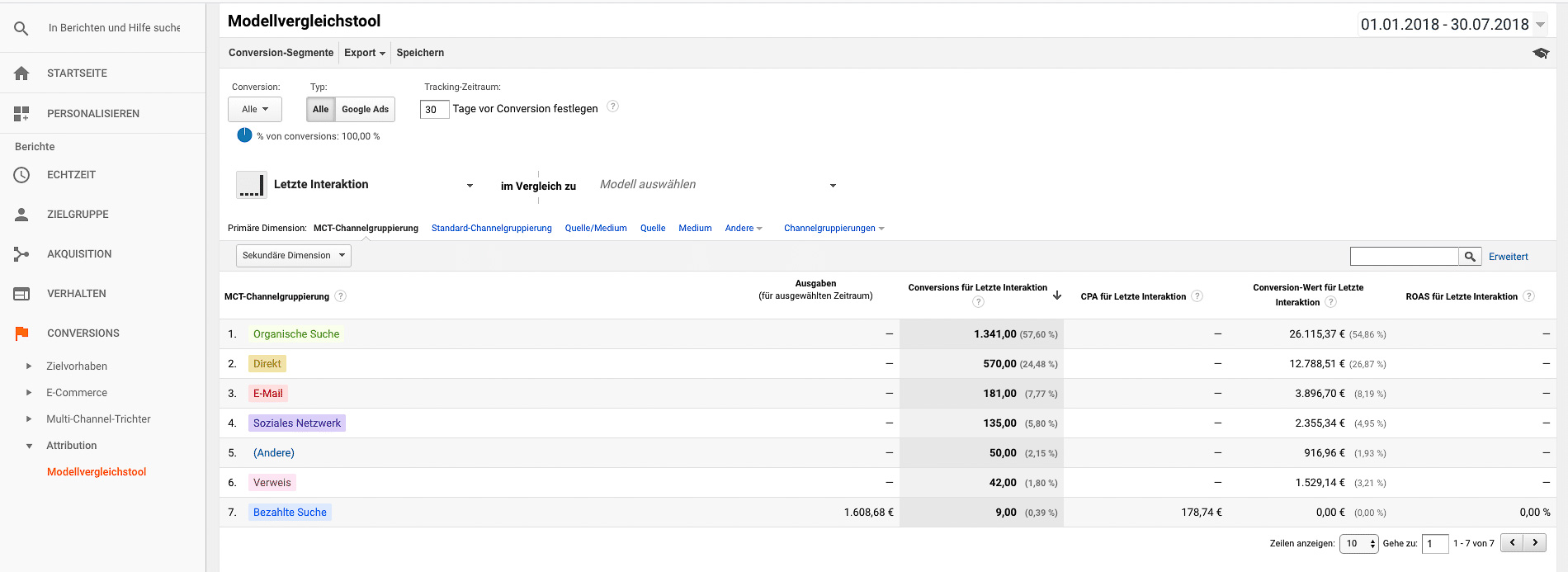Screen dimensions: 1568x572
Task: Sort by Conversions für Letzte Interaktion arrow
Action: point(1056,295)
